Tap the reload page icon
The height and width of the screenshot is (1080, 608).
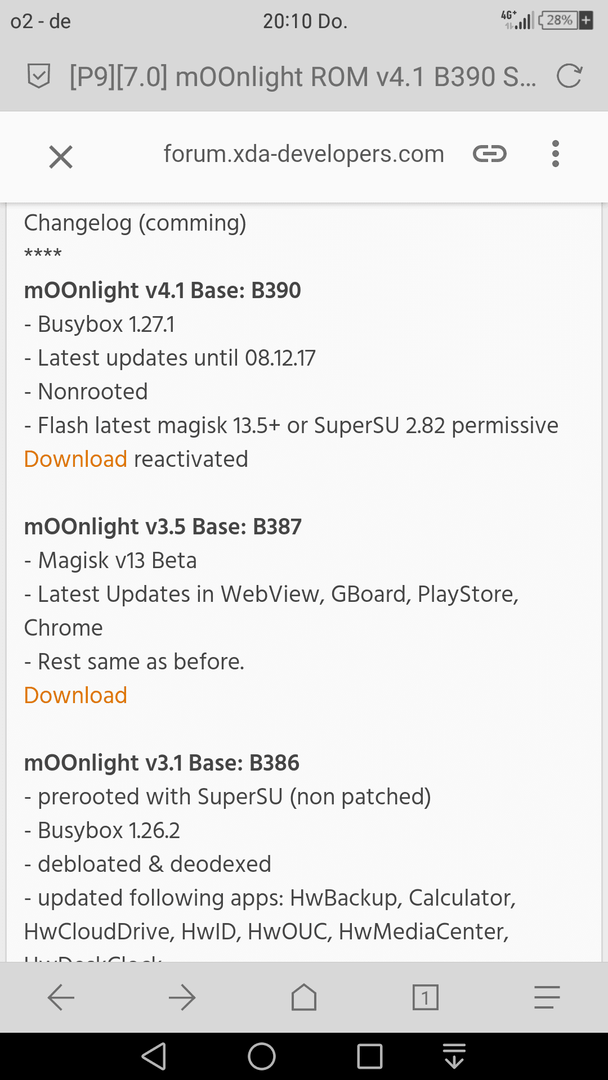click(x=569, y=76)
